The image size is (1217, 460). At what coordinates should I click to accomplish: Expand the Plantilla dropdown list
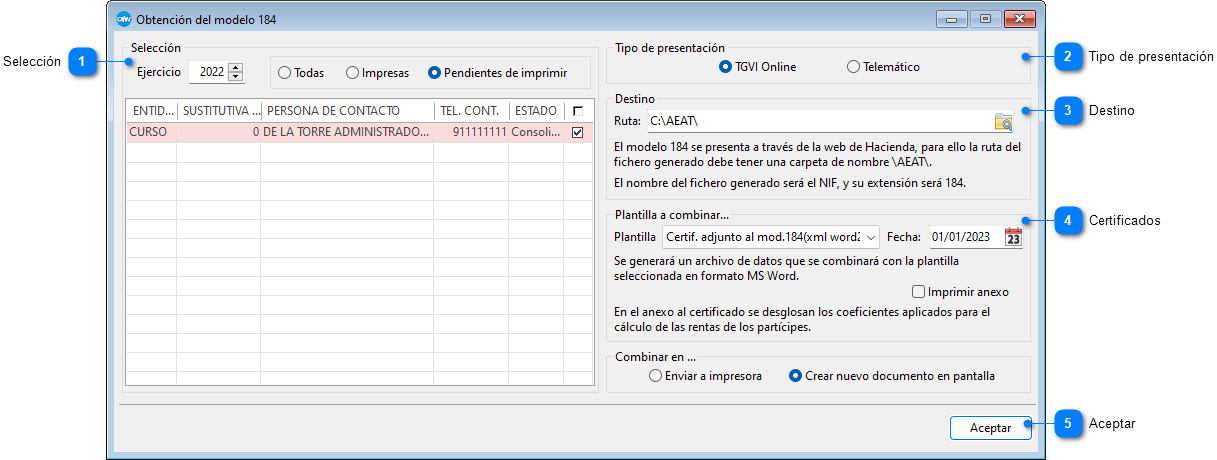870,237
